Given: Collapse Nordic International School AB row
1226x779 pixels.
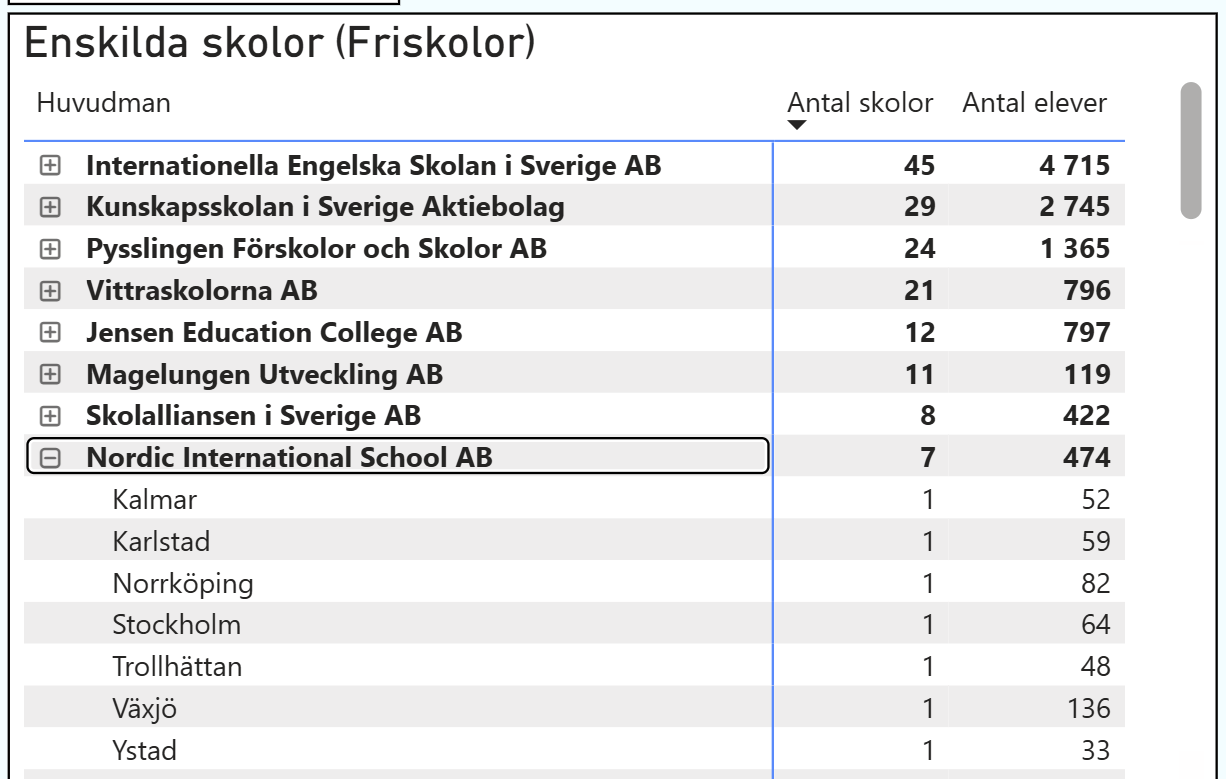Looking at the screenshot, I should pyautogui.click(x=48, y=458).
